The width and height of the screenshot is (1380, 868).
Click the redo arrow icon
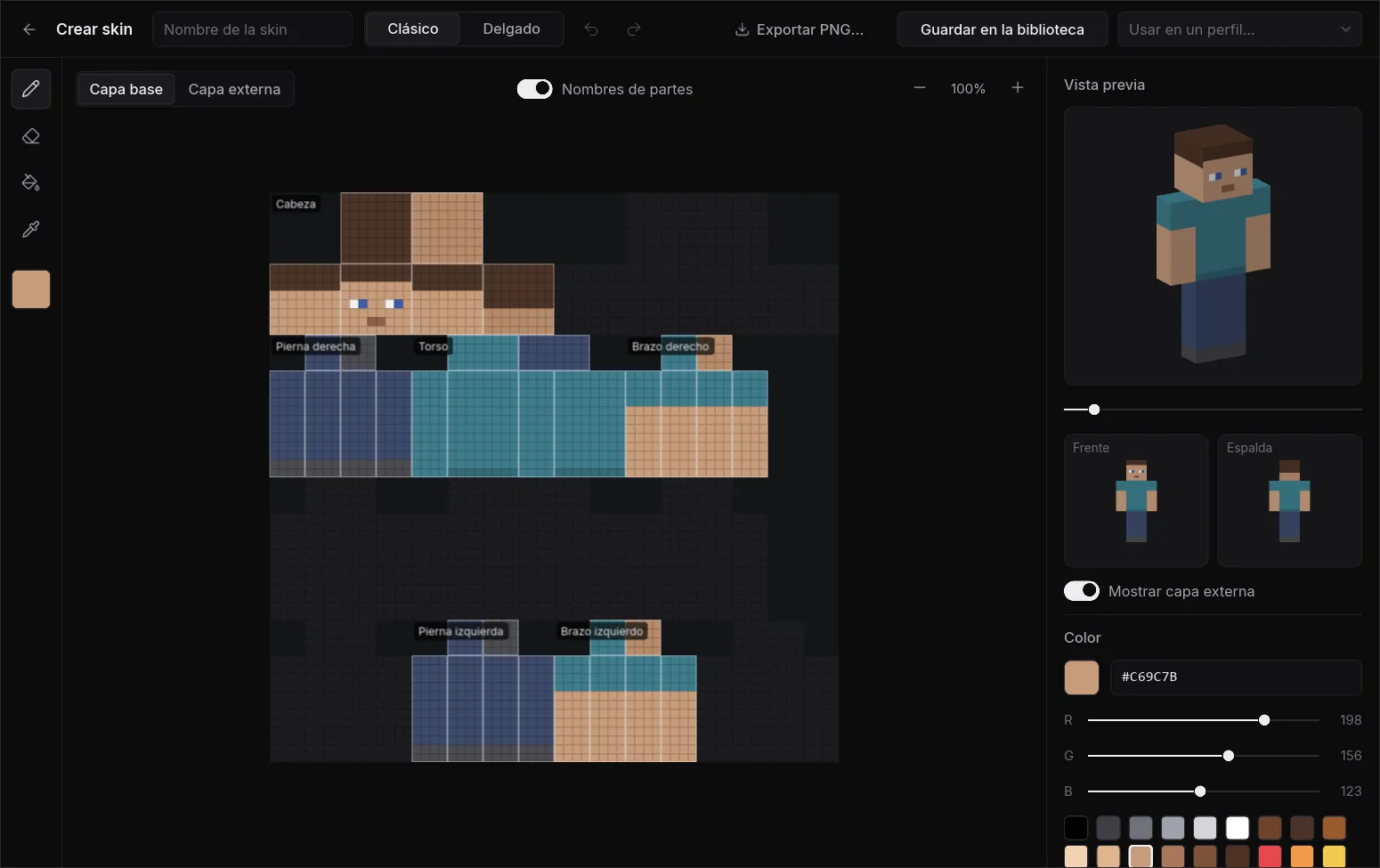[634, 29]
